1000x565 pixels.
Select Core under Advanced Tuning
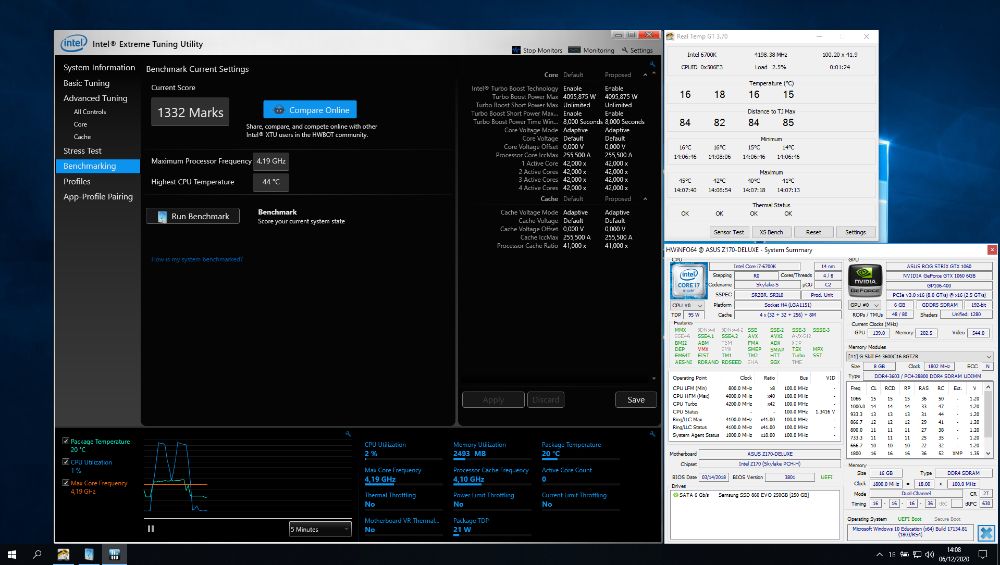pyautogui.click(x=80, y=124)
